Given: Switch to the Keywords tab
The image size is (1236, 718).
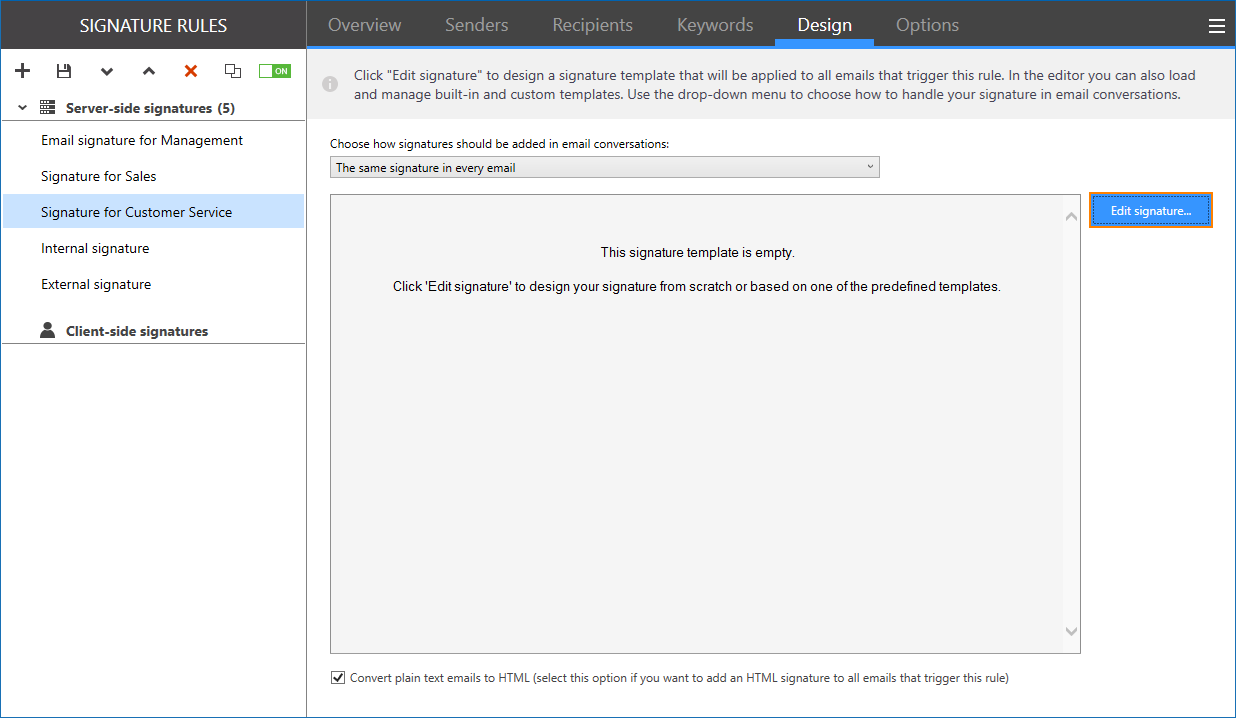Looking at the screenshot, I should 714,24.
